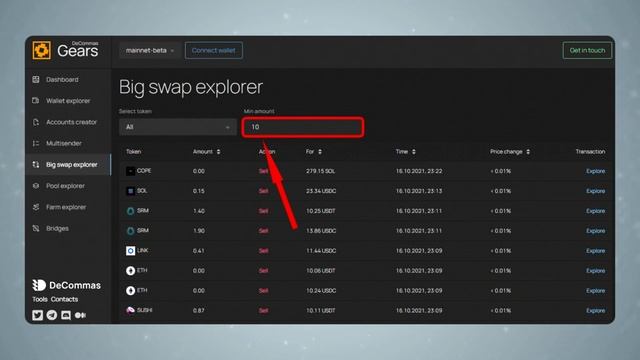Explore the SUSHI transaction
Viewport: 640px width, 360px height.
(x=596, y=311)
